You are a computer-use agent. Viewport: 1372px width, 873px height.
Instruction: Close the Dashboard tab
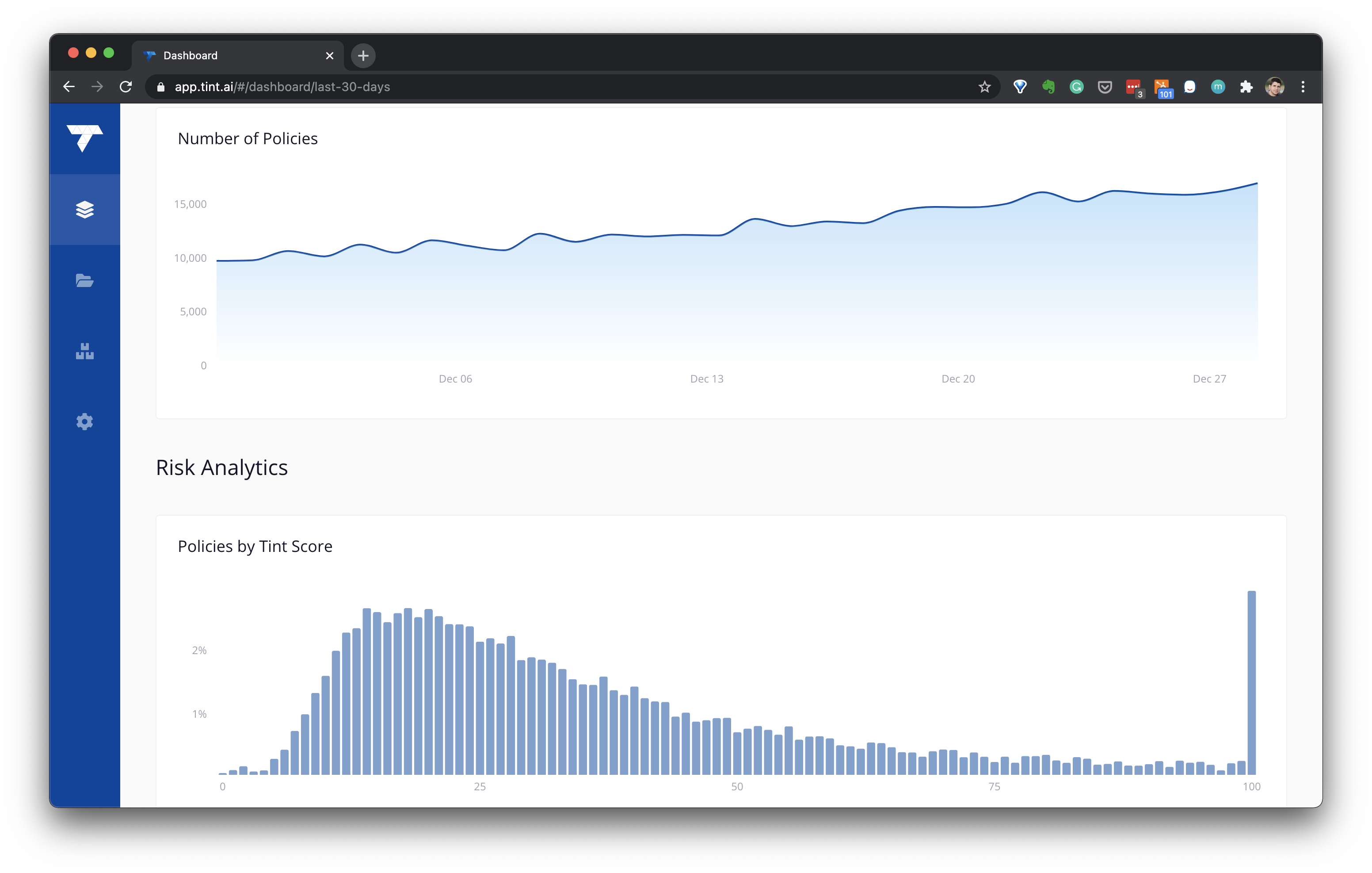329,55
